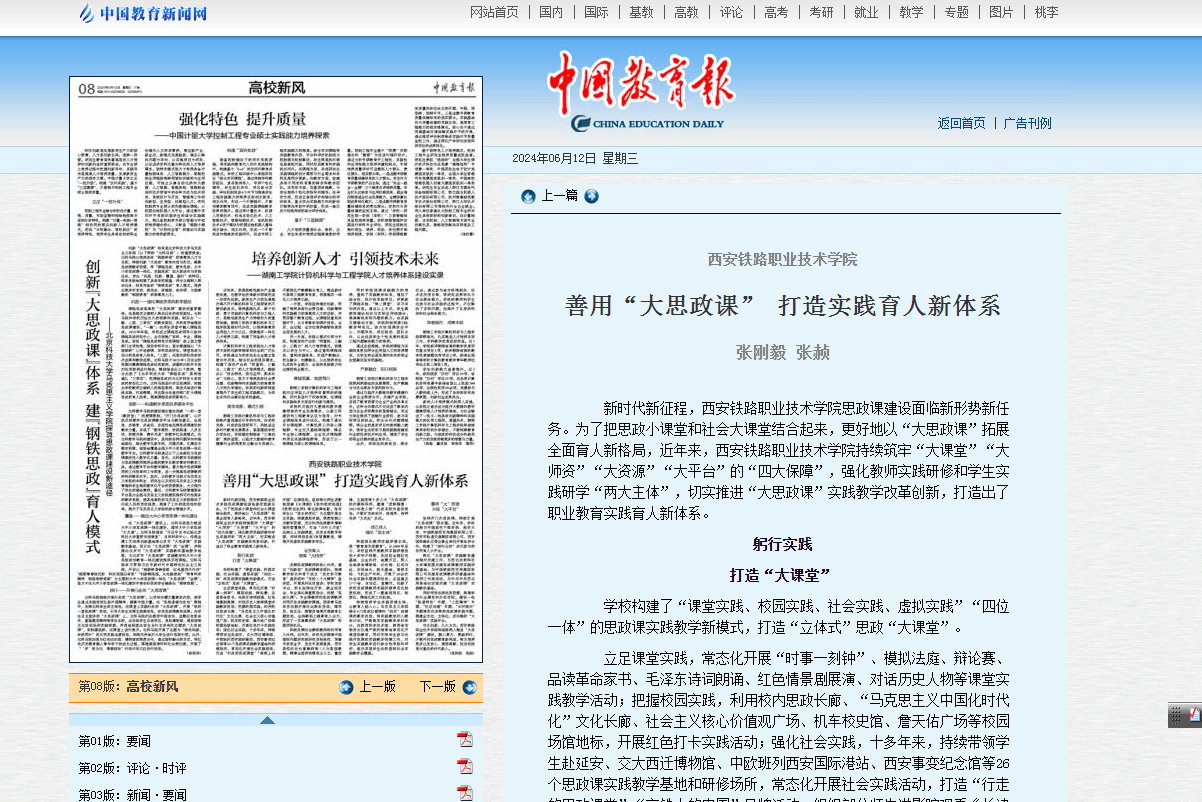
Task: Open the 广告刊例 link
Action: coord(1027,123)
